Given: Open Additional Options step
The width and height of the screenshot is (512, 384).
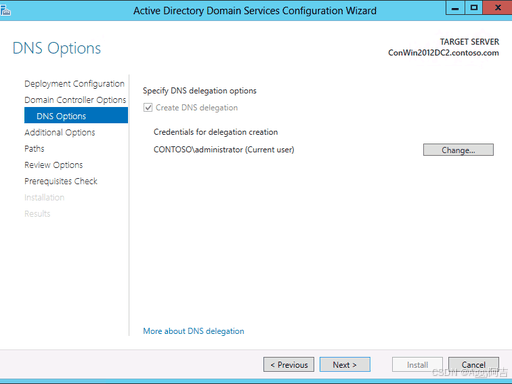Looking at the screenshot, I should pos(60,132).
